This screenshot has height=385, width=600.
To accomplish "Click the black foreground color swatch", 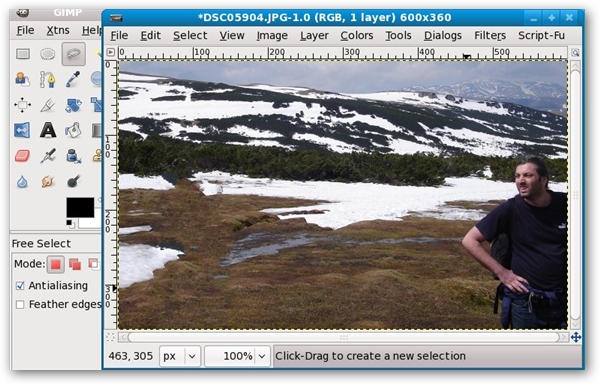I will coord(80,207).
